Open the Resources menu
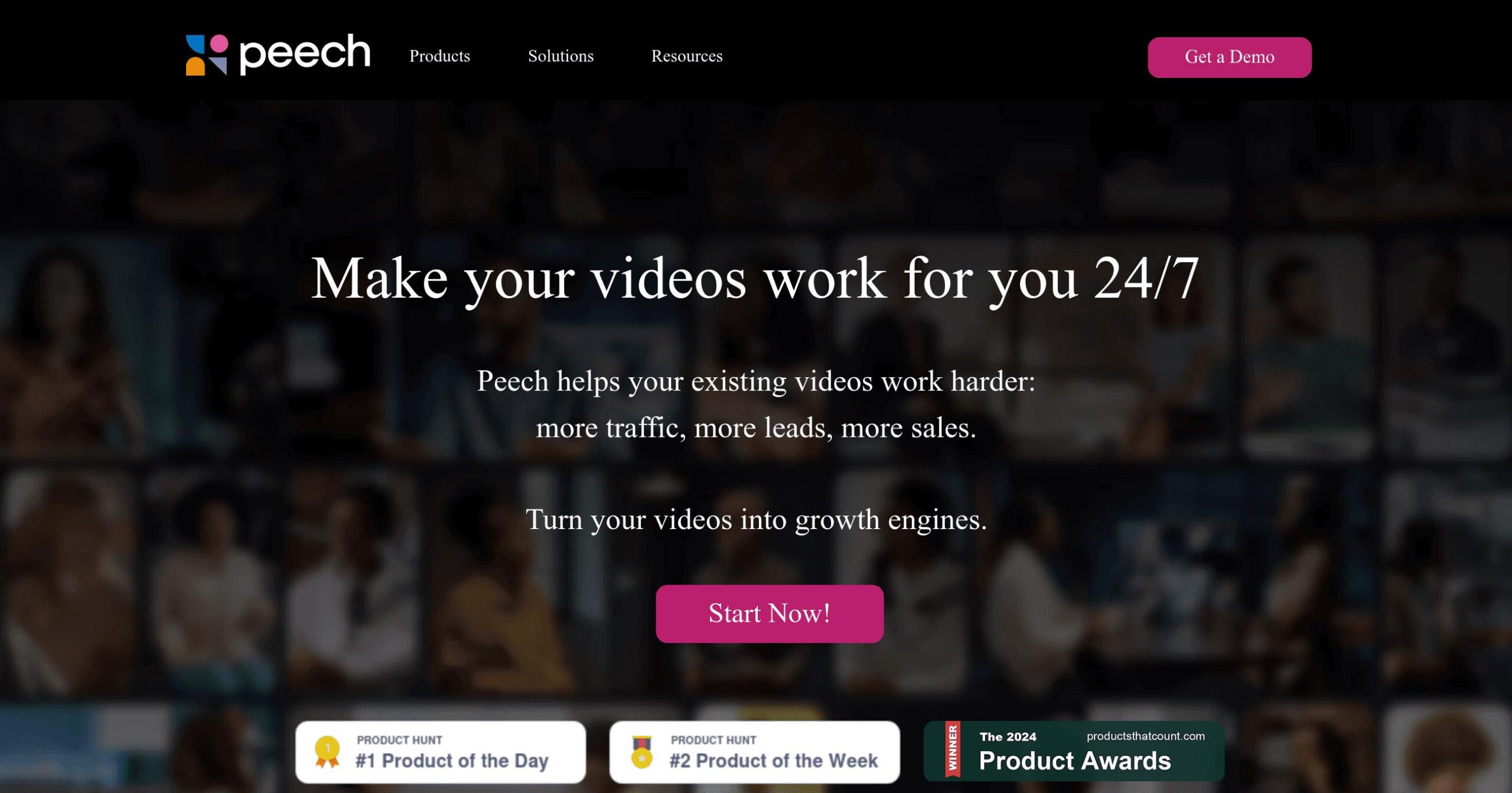The image size is (1512, 793). point(686,56)
